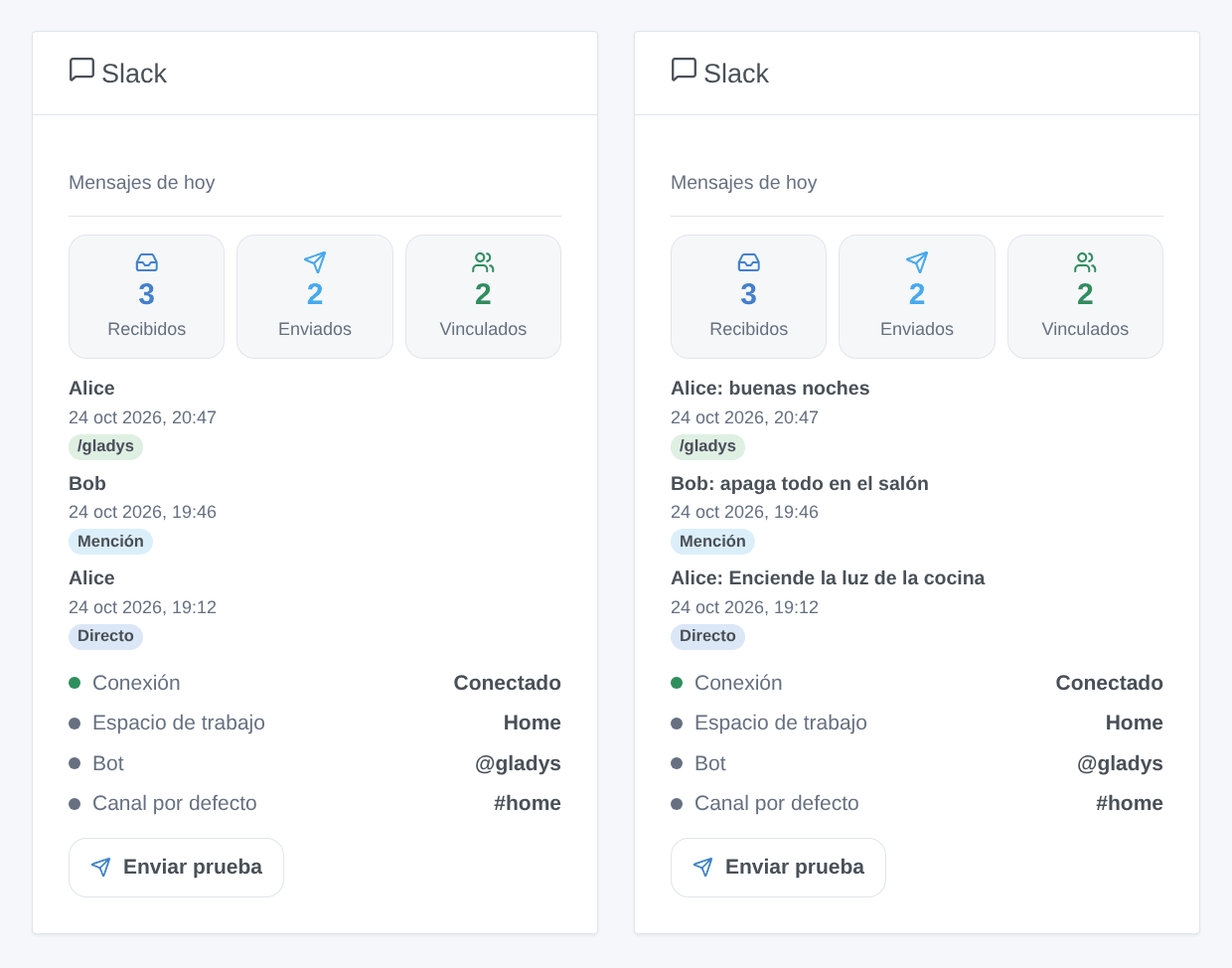This screenshot has width=1232, height=968.
Task: Open the Vinculados stat tile label in the left card
Action: click(x=483, y=329)
